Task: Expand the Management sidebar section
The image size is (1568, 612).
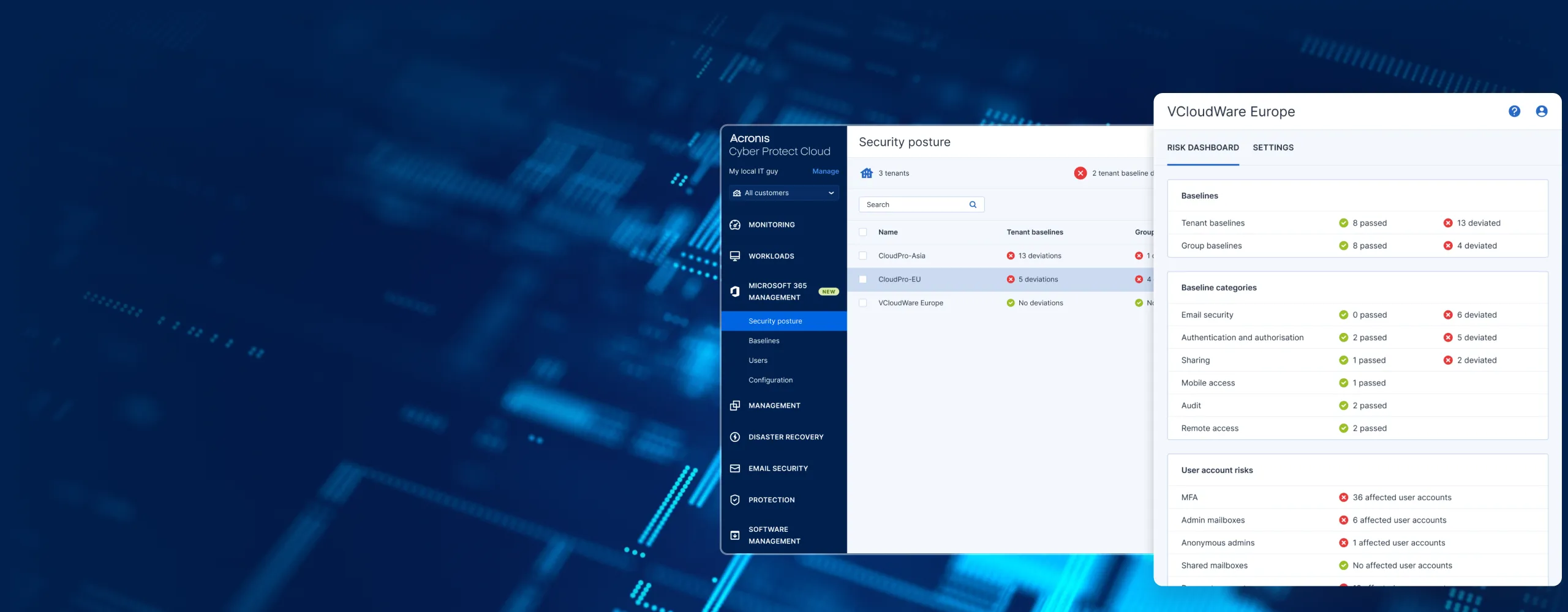Action: click(774, 406)
